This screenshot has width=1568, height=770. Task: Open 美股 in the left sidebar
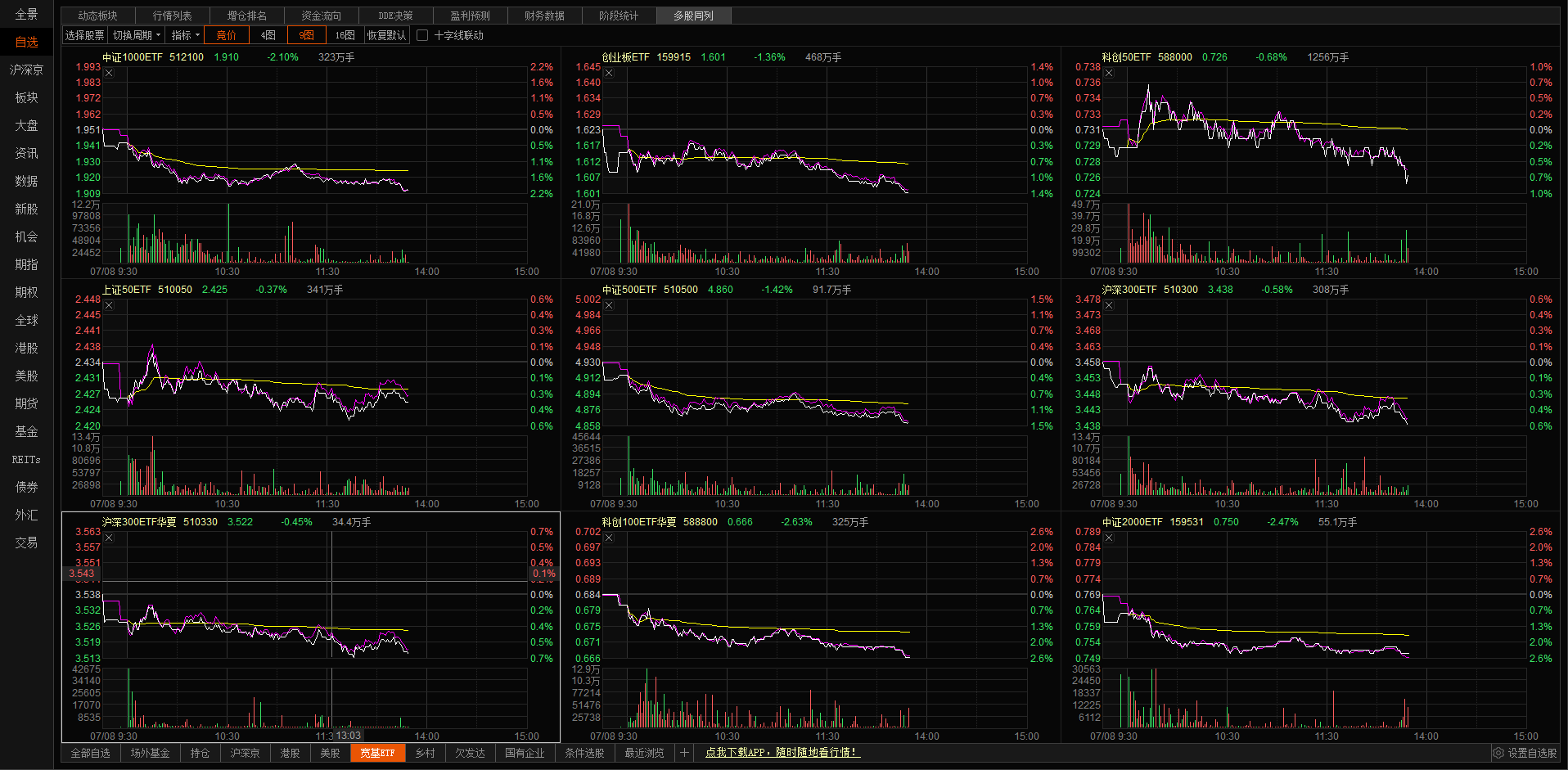(x=26, y=376)
